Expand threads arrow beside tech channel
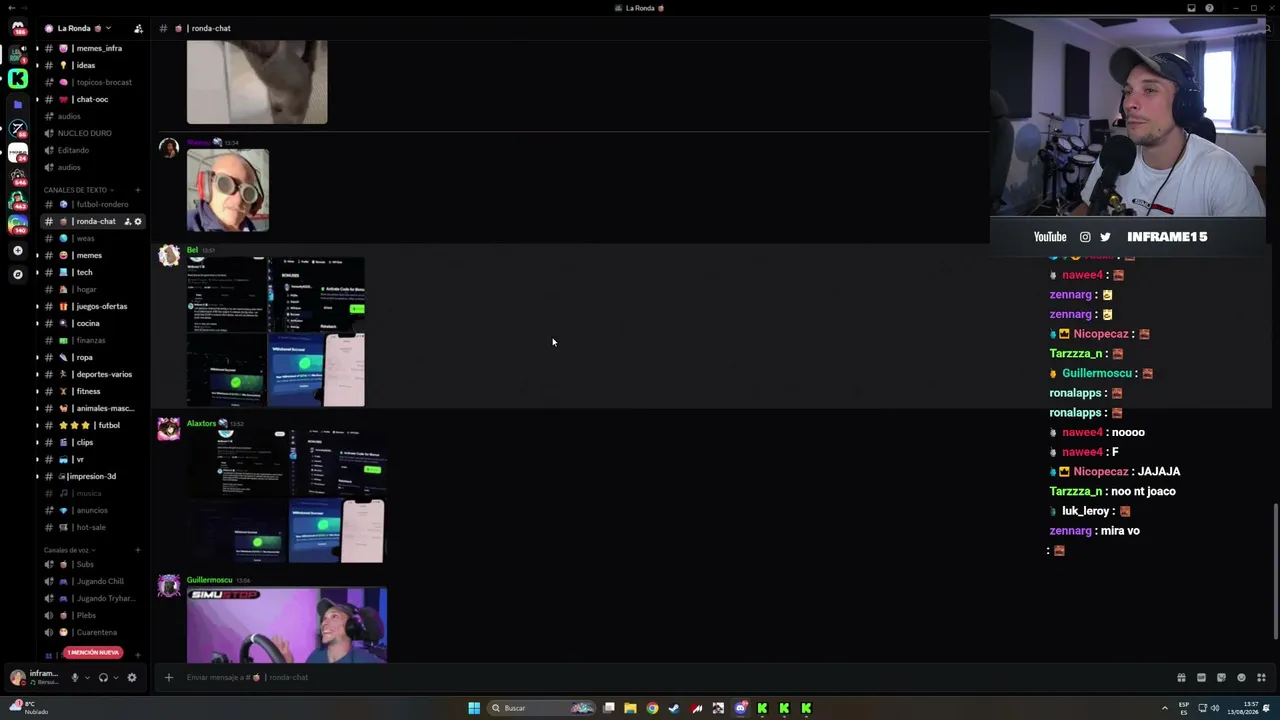Image resolution: width=1280 pixels, height=720 pixels. tap(37, 272)
